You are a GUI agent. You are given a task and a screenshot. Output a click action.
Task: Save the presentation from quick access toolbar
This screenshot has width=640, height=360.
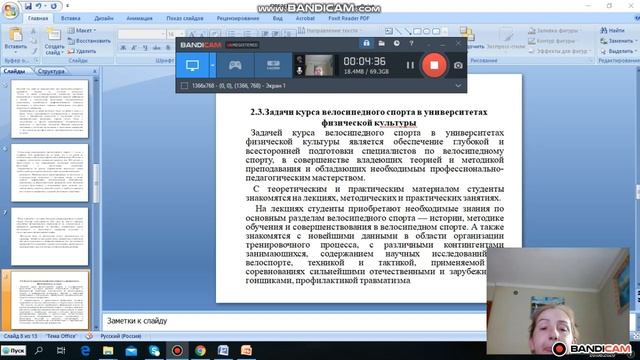click(x=28, y=6)
